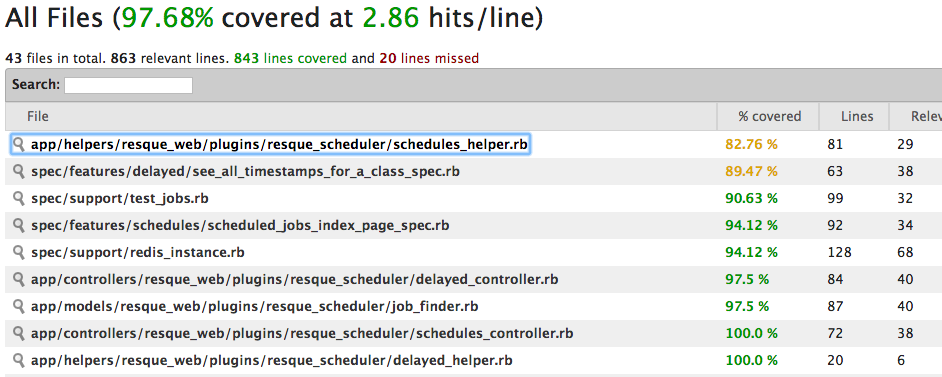Click magnifier icon beside delayed_helper.rb

click(19, 360)
